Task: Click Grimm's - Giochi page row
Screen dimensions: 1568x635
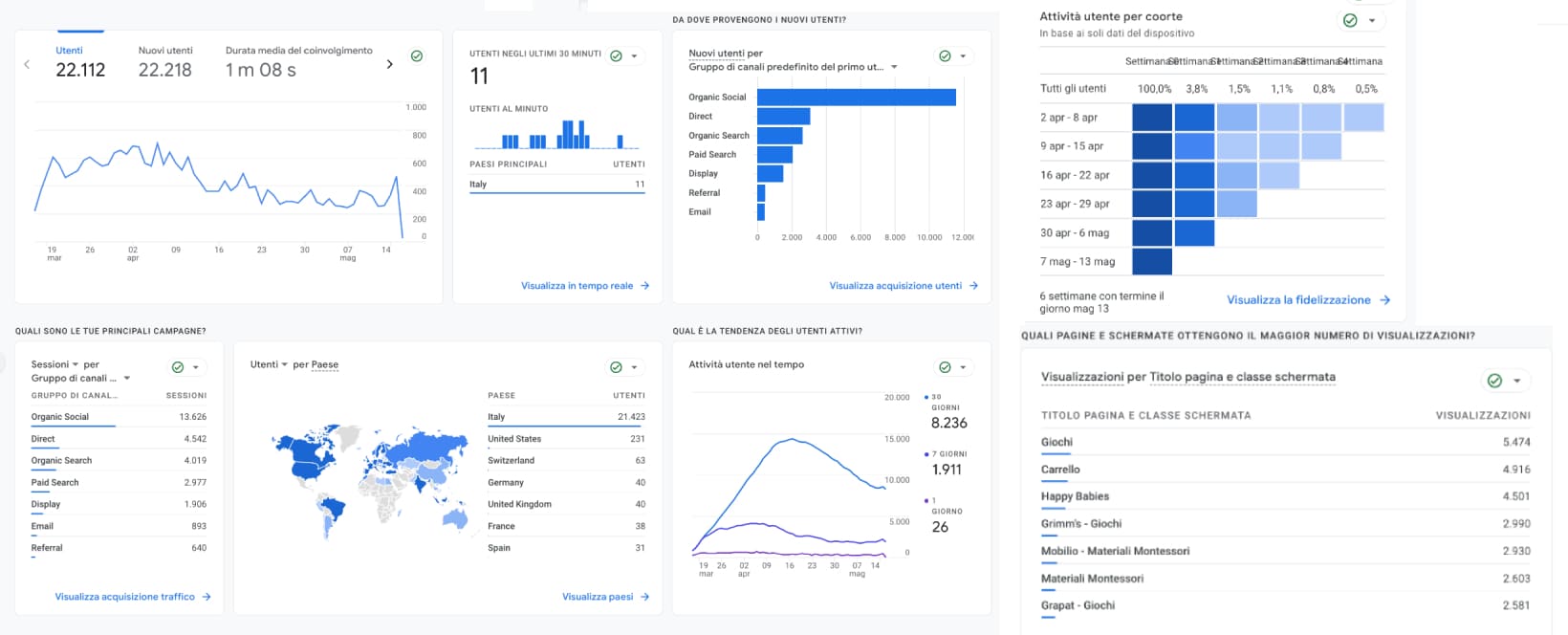Action: (1285, 524)
